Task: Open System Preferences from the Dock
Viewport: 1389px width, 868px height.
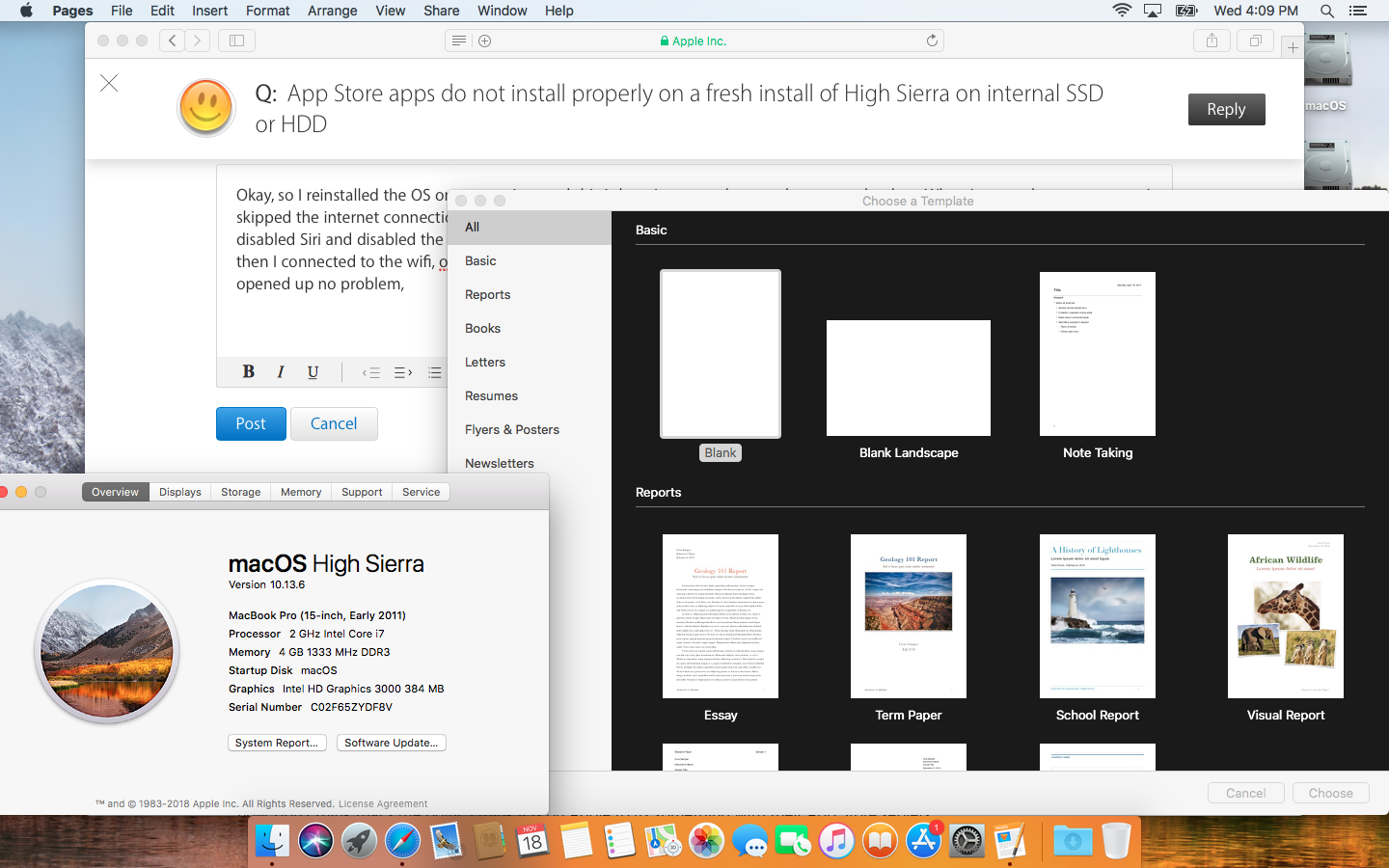Action: click(967, 841)
